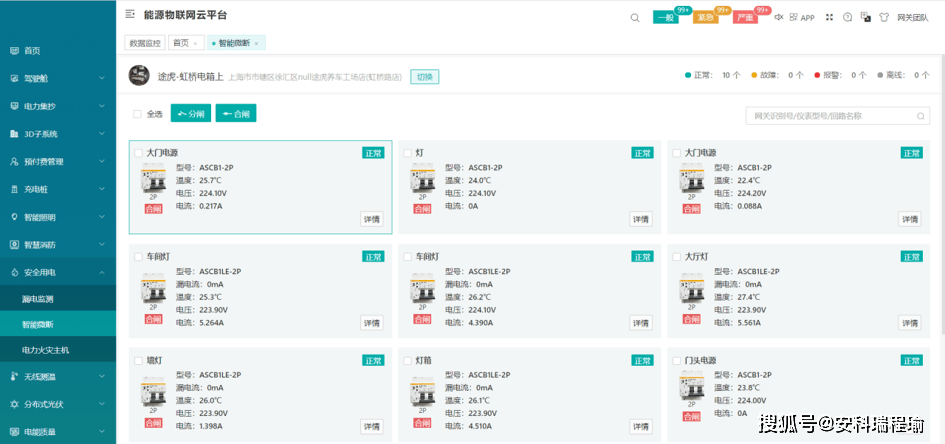Expand the 驾驶舱 menu chevron

click(101, 78)
